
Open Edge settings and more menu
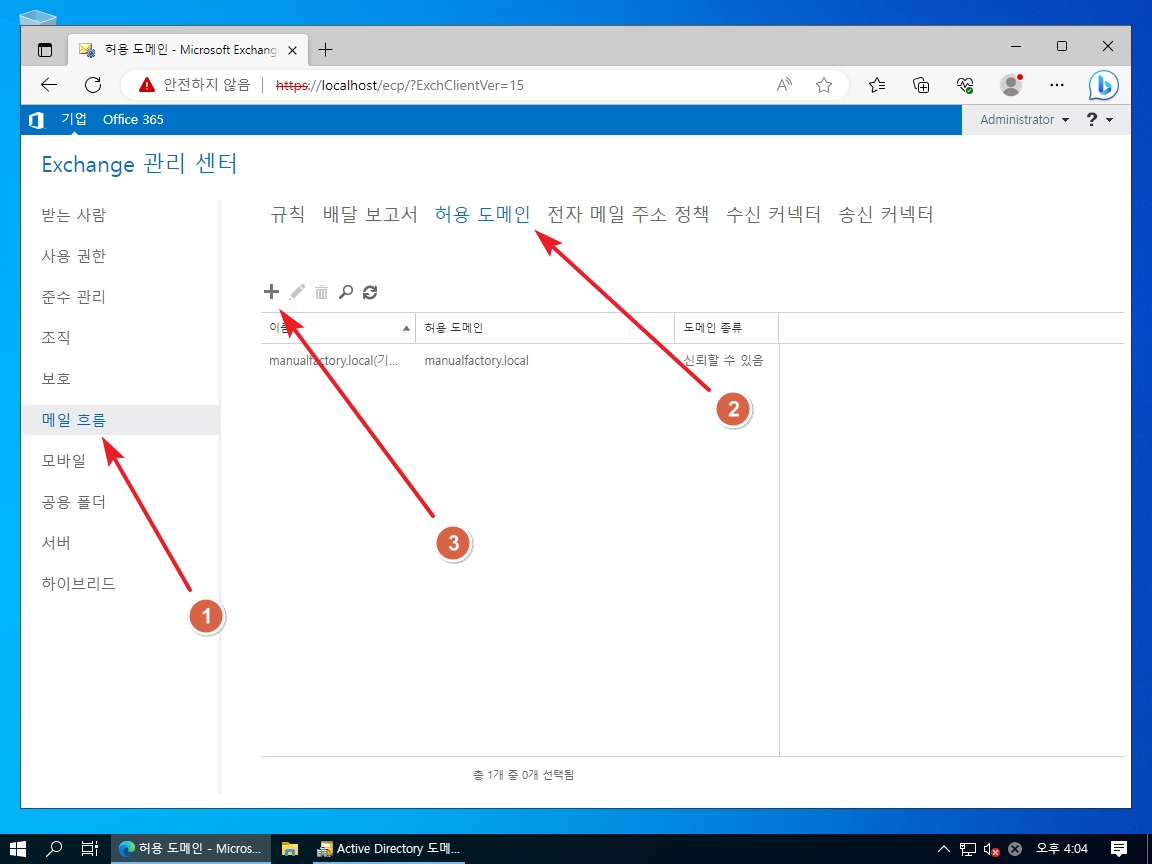pyautogui.click(x=1056, y=85)
